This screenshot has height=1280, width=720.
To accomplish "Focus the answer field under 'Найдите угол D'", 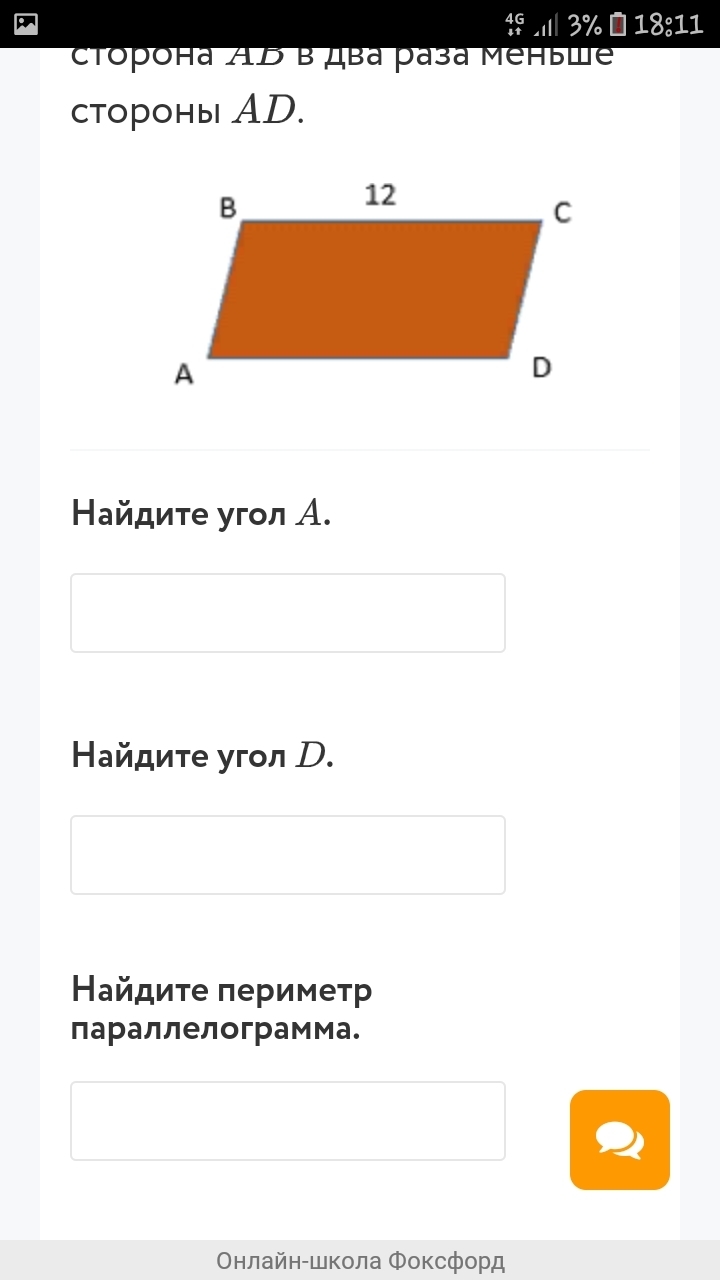I will click(x=288, y=855).
